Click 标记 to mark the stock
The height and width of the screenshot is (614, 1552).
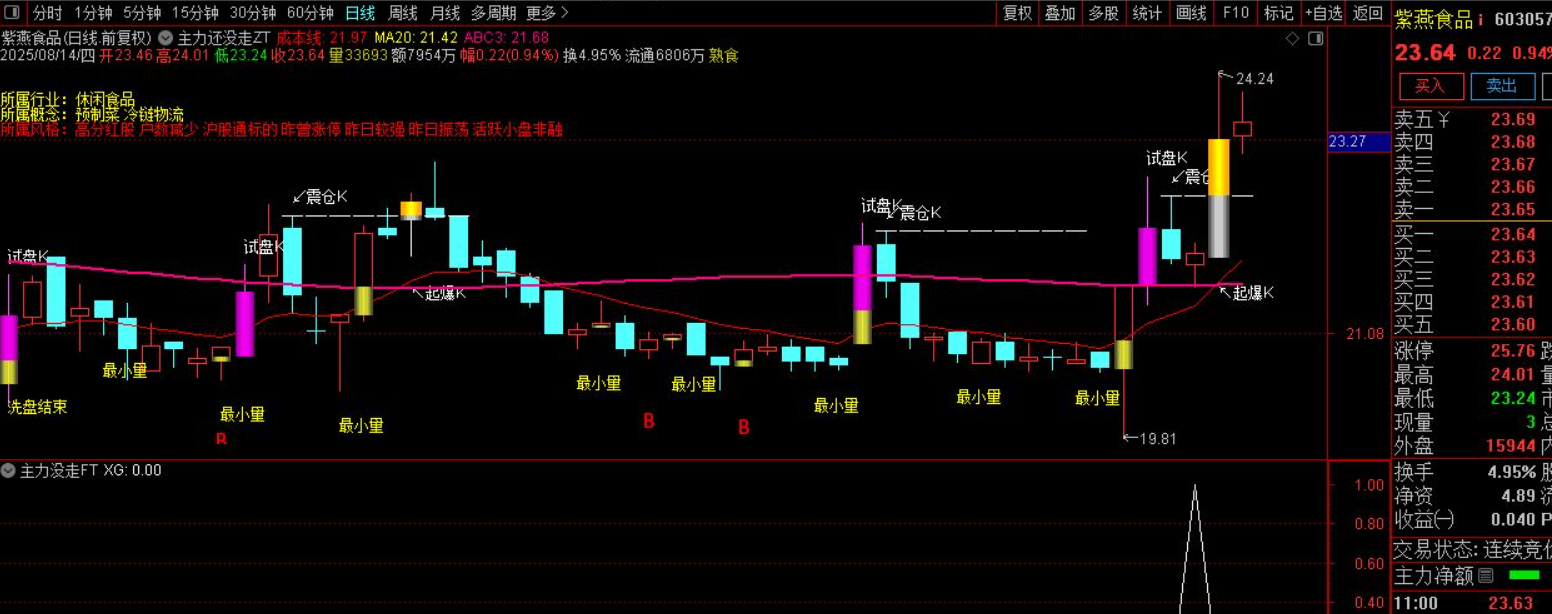(1278, 13)
